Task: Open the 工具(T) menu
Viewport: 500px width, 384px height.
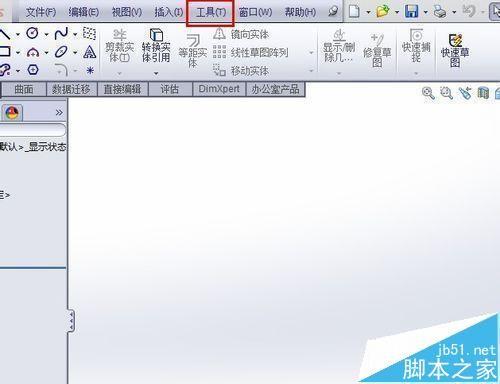Action: (x=211, y=13)
